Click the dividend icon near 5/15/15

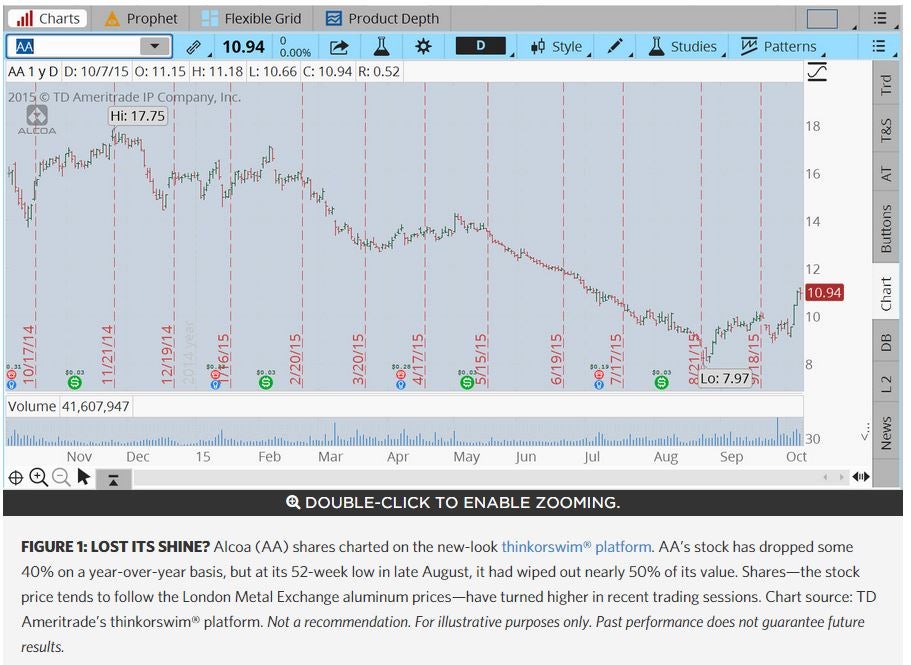point(467,382)
